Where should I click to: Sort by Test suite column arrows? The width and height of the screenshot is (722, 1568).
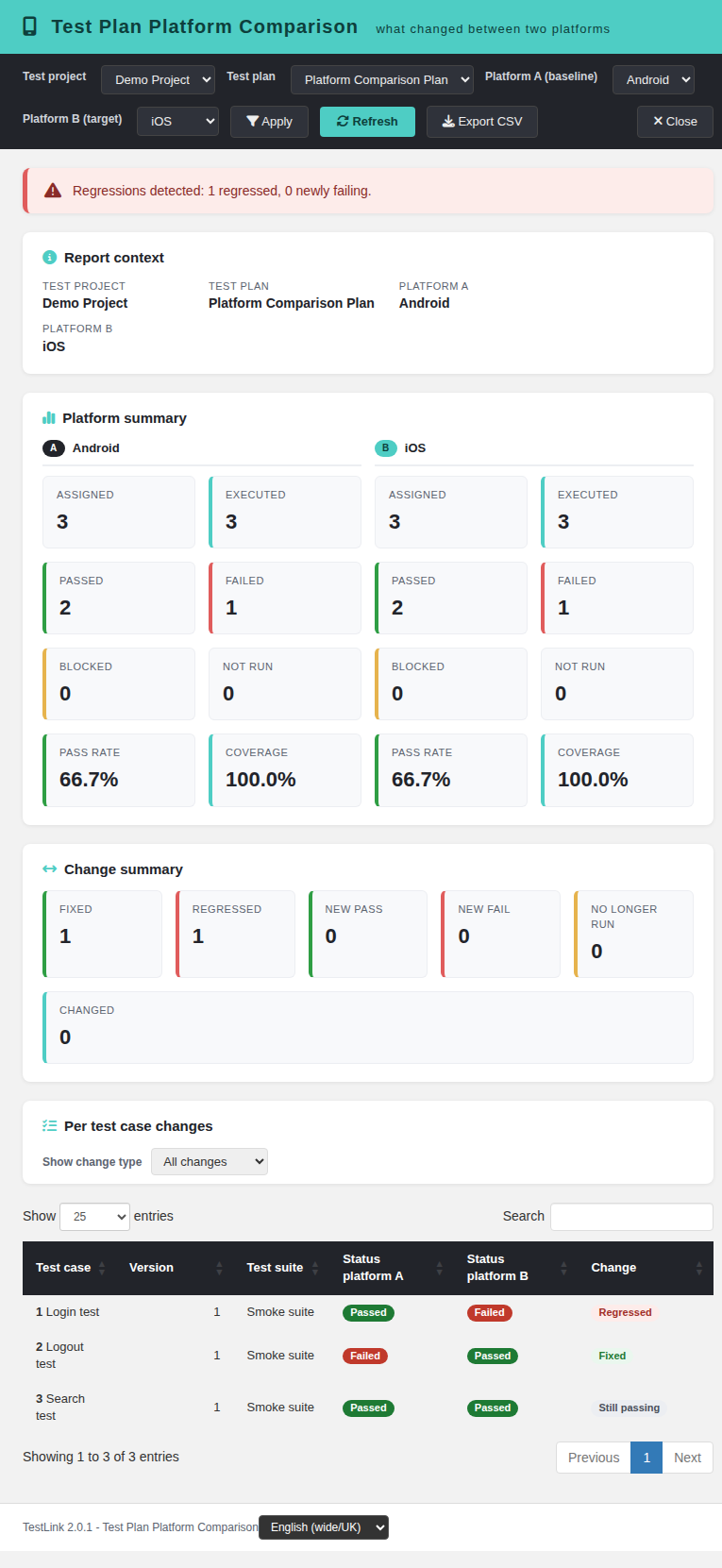tap(315, 1268)
